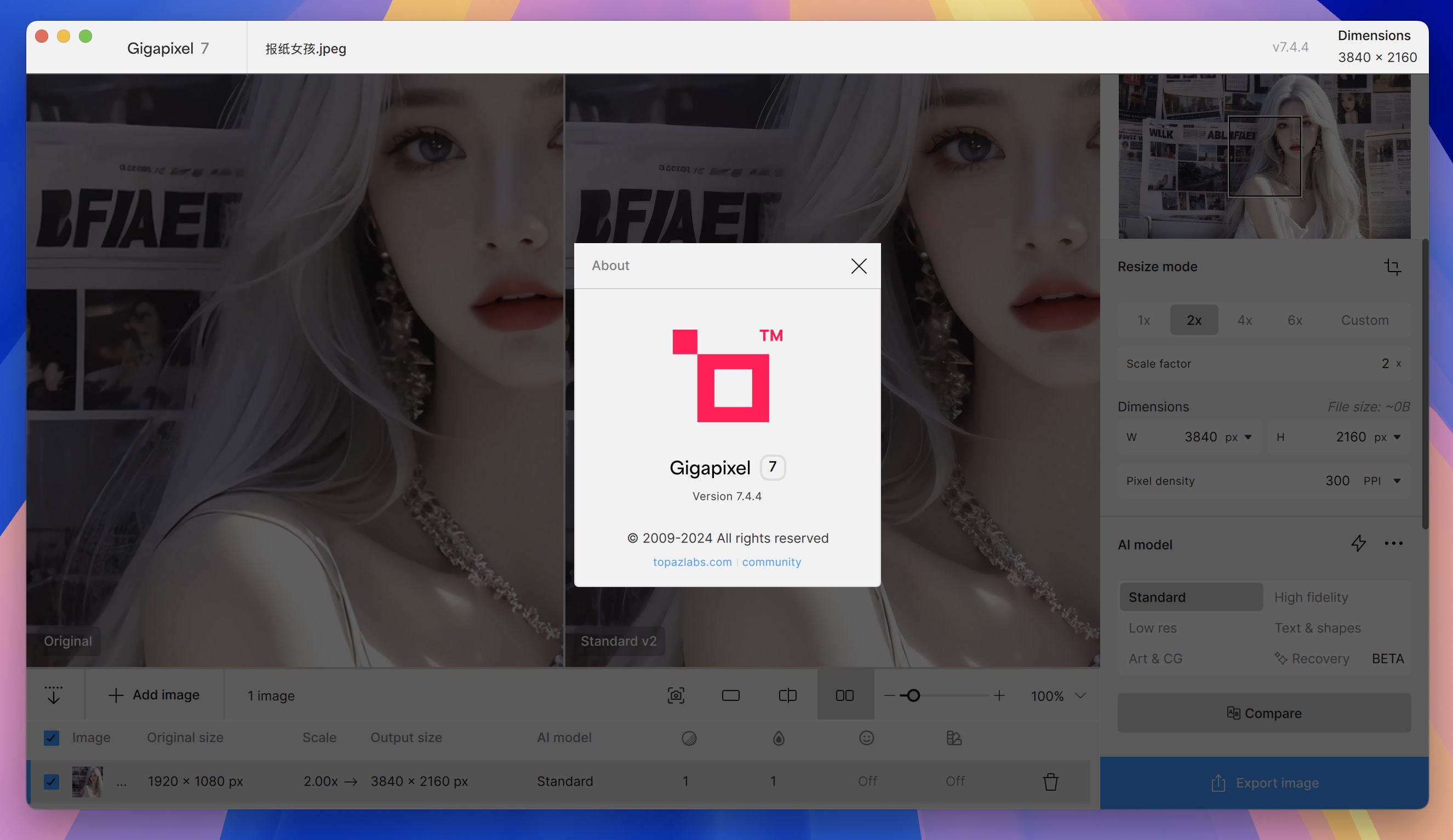The height and width of the screenshot is (840, 1453).
Task: Open the height unit px dropdown
Action: click(x=1387, y=438)
